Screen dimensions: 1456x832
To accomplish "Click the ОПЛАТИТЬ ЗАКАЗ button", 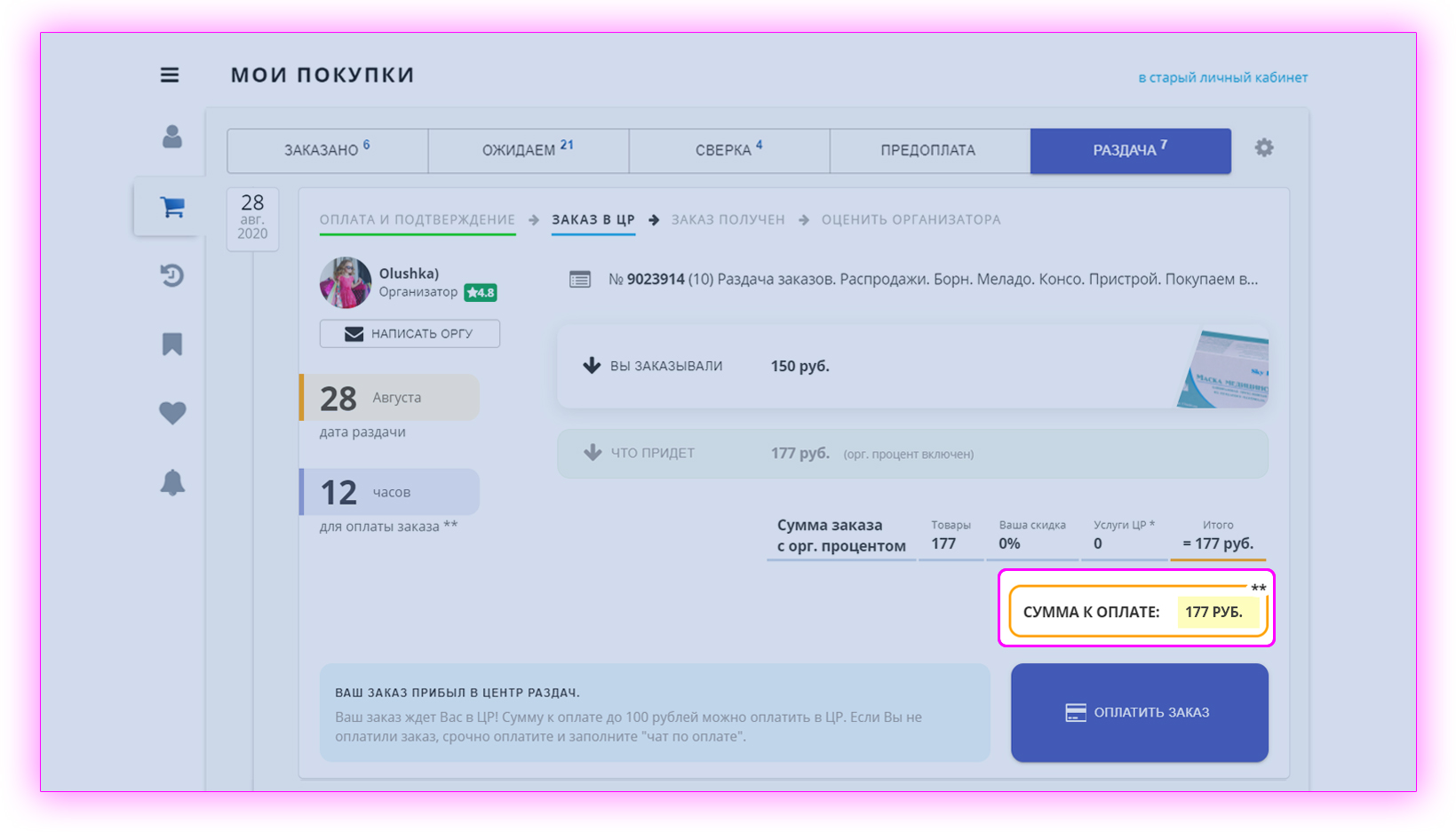I will pyautogui.click(x=1140, y=712).
